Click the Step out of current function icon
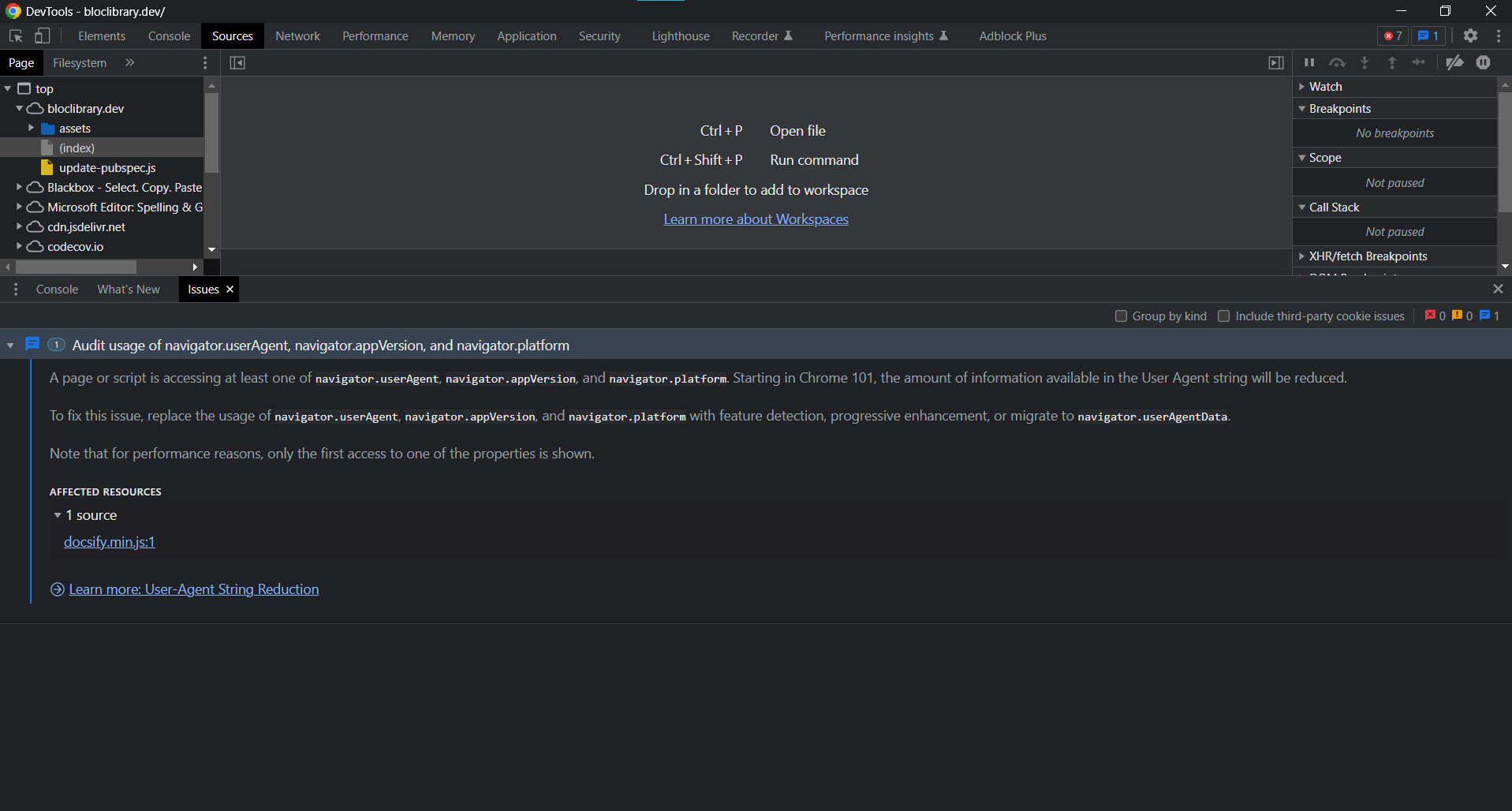1512x811 pixels. click(x=1393, y=62)
